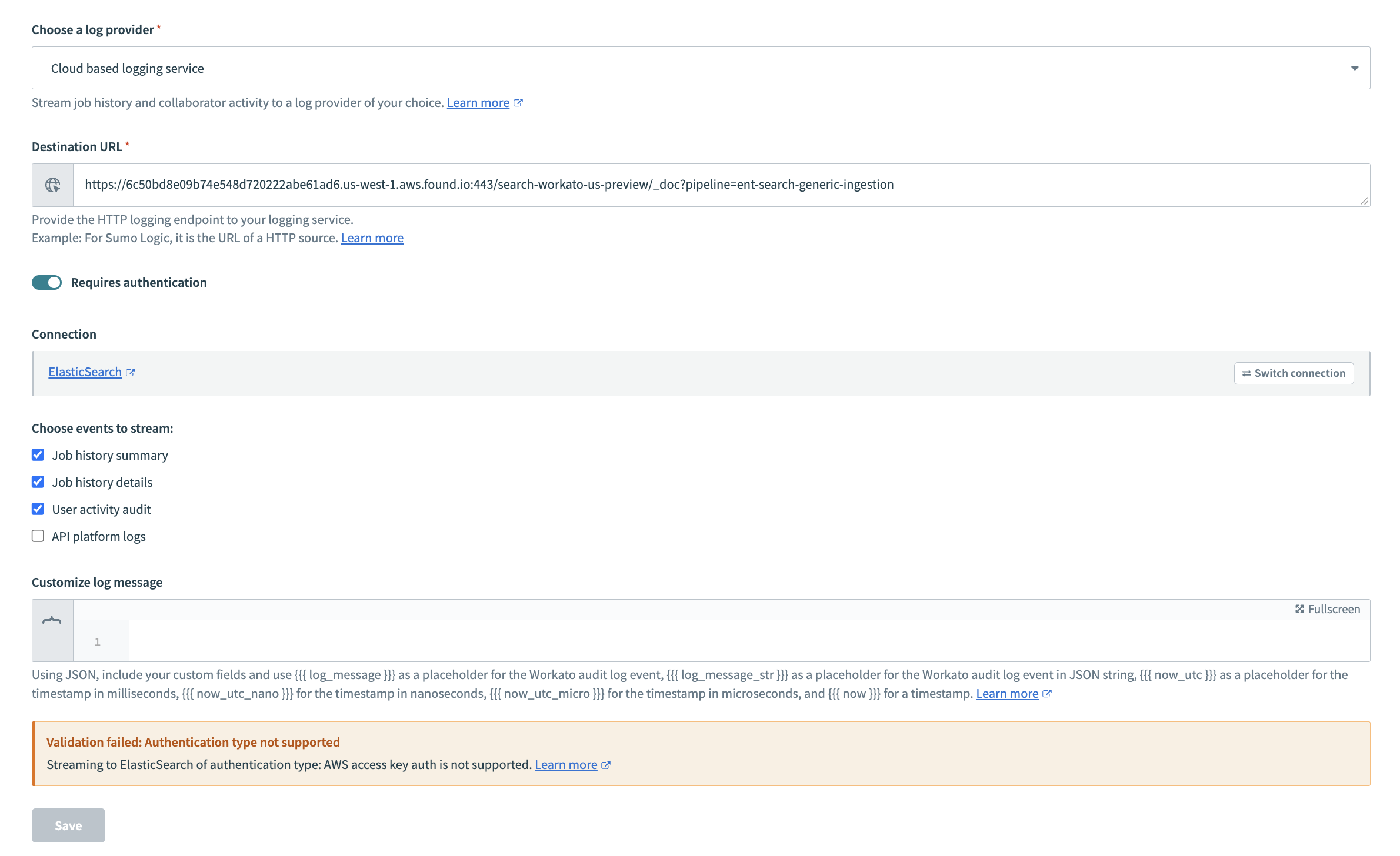Click the Fullscreen expand icon
1400x856 pixels.
[x=1299, y=609]
